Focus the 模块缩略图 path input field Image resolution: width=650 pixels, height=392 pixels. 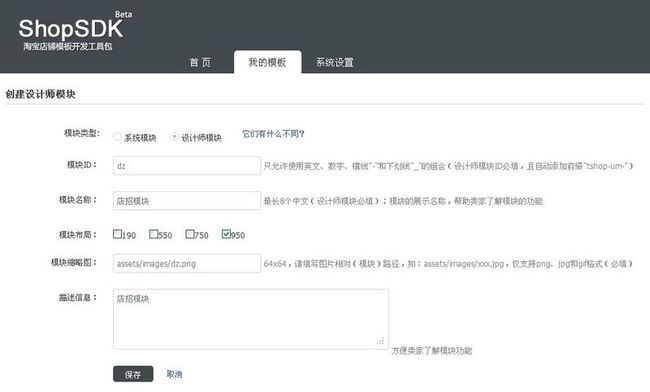click(187, 264)
